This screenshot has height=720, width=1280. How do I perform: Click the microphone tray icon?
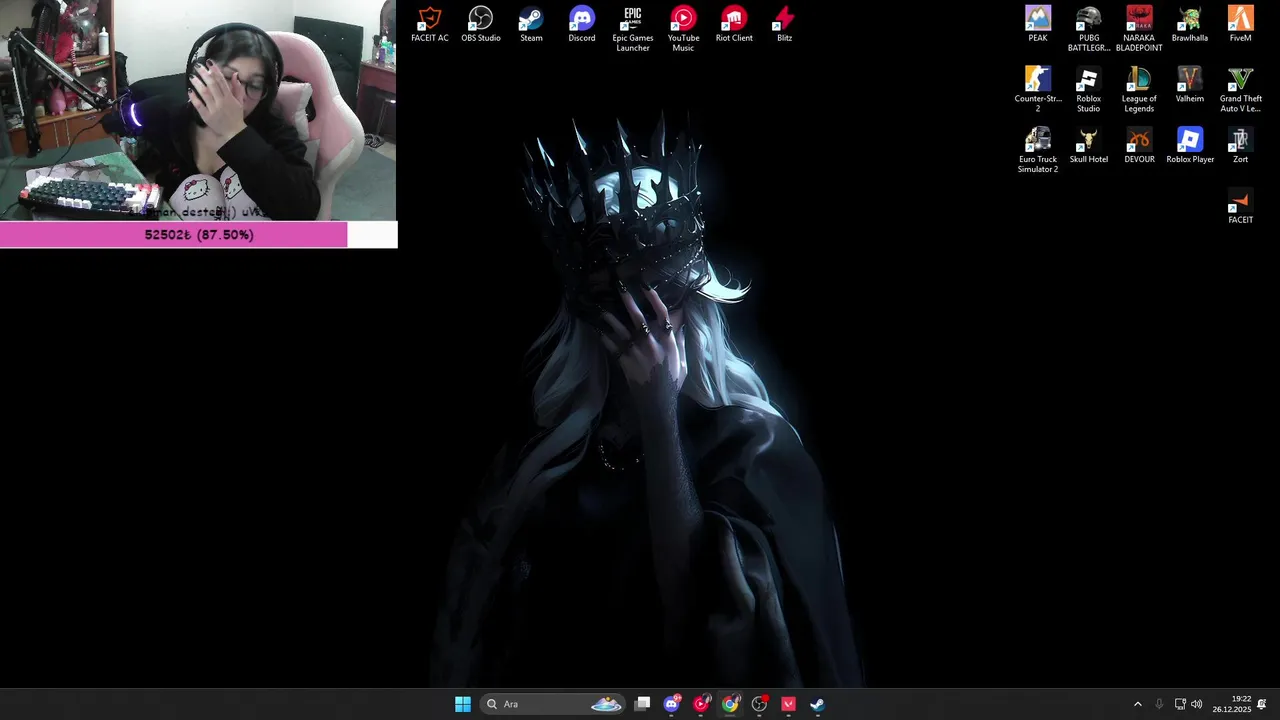coord(1159,704)
